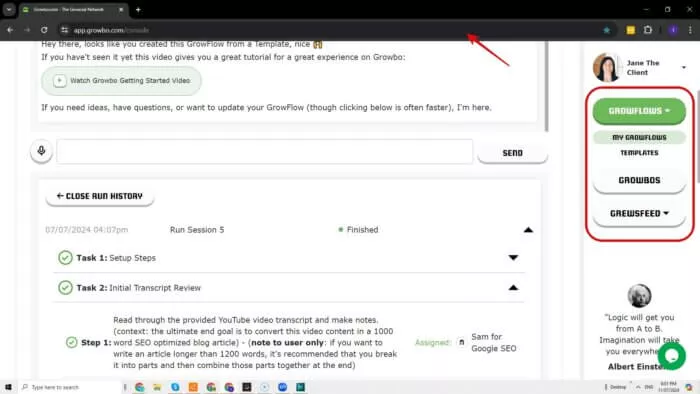Screen dimensions: 700x394
Task: Click the Windows taskbar search box
Action: coord(69,387)
